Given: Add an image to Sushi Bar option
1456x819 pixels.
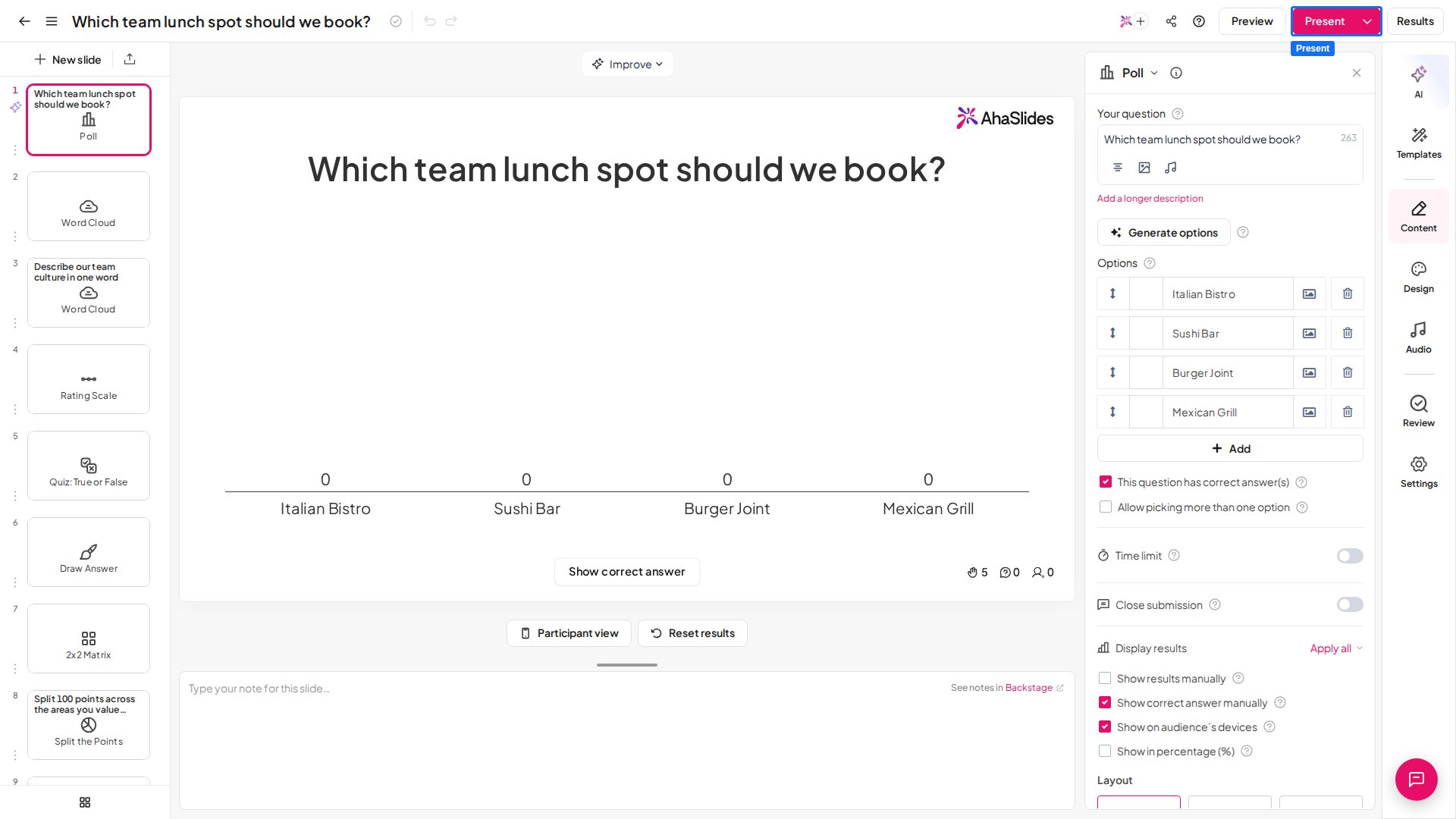Looking at the screenshot, I should pyautogui.click(x=1309, y=333).
